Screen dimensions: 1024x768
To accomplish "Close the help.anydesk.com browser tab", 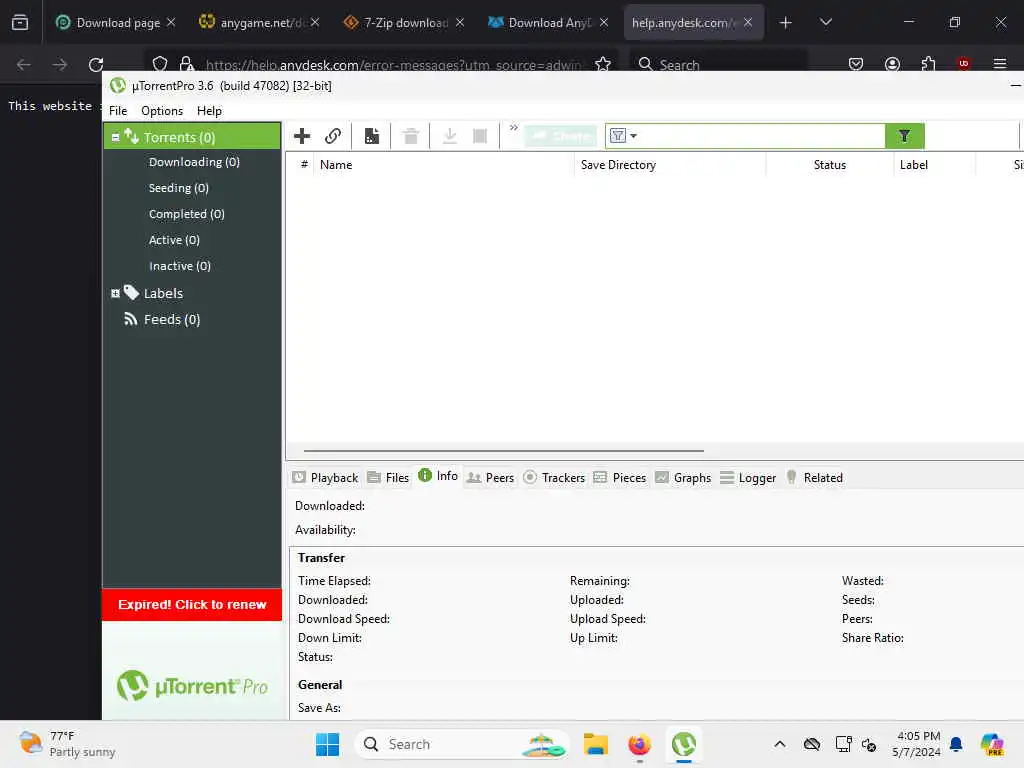I will tap(748, 23).
